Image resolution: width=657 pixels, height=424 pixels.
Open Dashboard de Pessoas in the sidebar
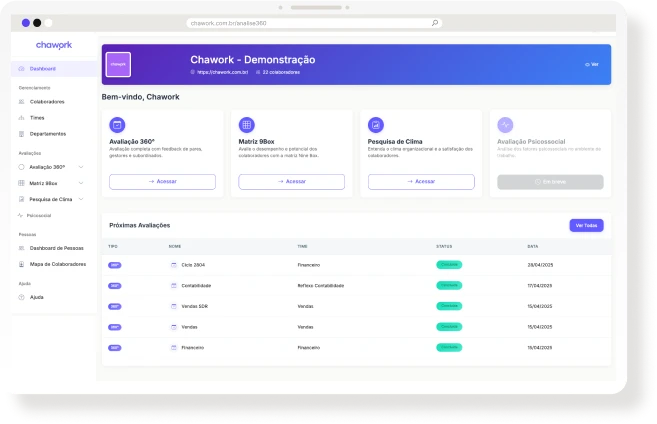point(57,248)
